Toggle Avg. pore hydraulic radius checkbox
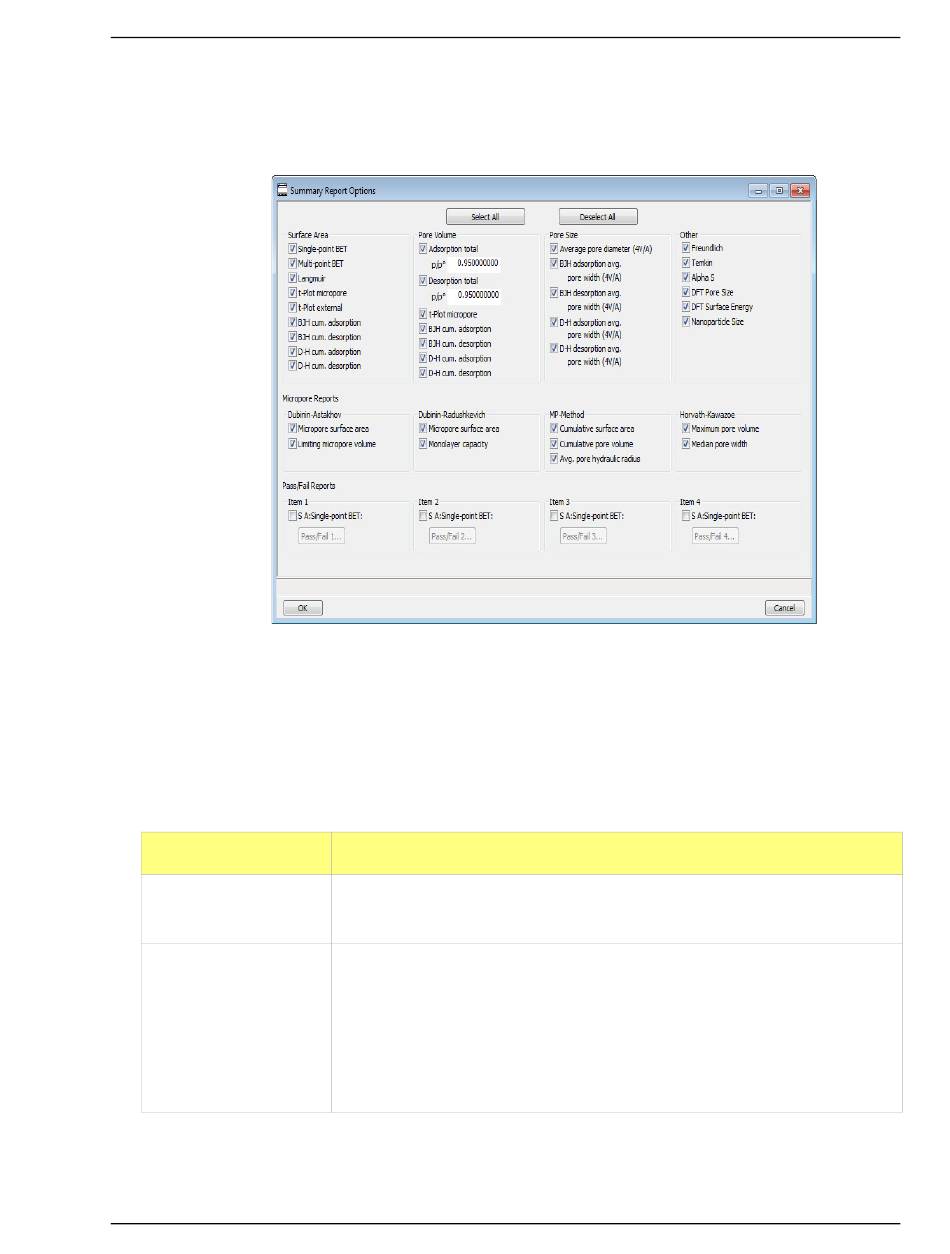This screenshot has width=950, height=1254. [x=554, y=459]
